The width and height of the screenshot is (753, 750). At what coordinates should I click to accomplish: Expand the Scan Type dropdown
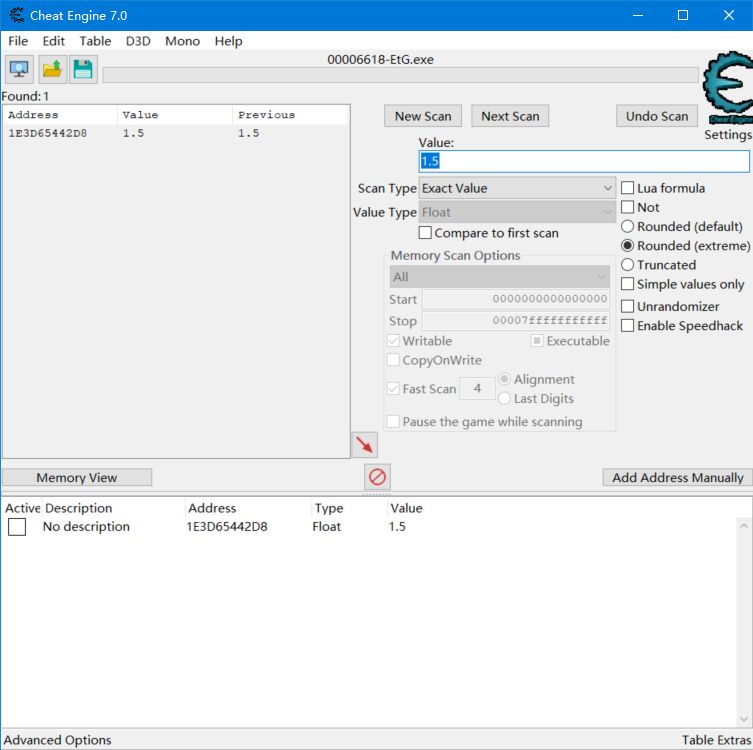coord(517,188)
